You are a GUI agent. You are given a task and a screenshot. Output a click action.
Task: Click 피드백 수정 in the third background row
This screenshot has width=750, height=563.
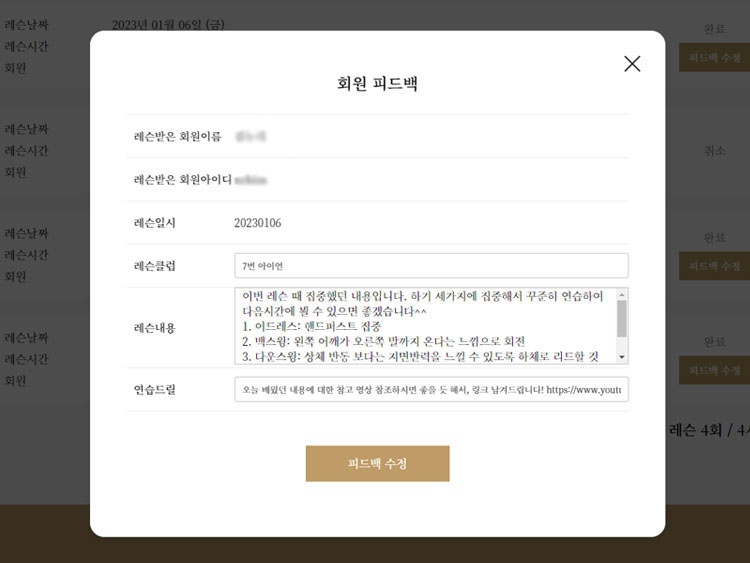point(713,265)
